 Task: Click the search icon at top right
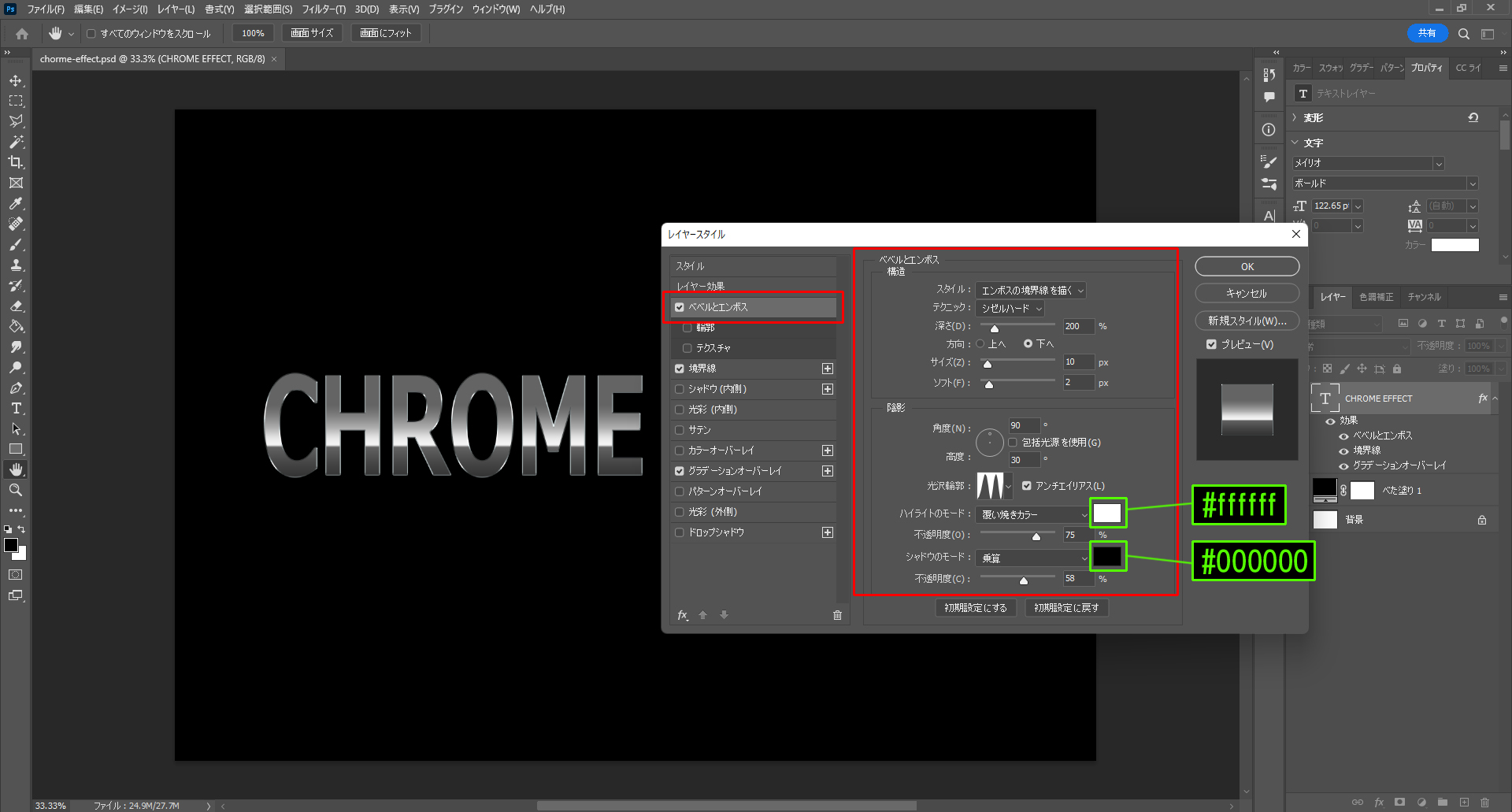(x=1463, y=34)
